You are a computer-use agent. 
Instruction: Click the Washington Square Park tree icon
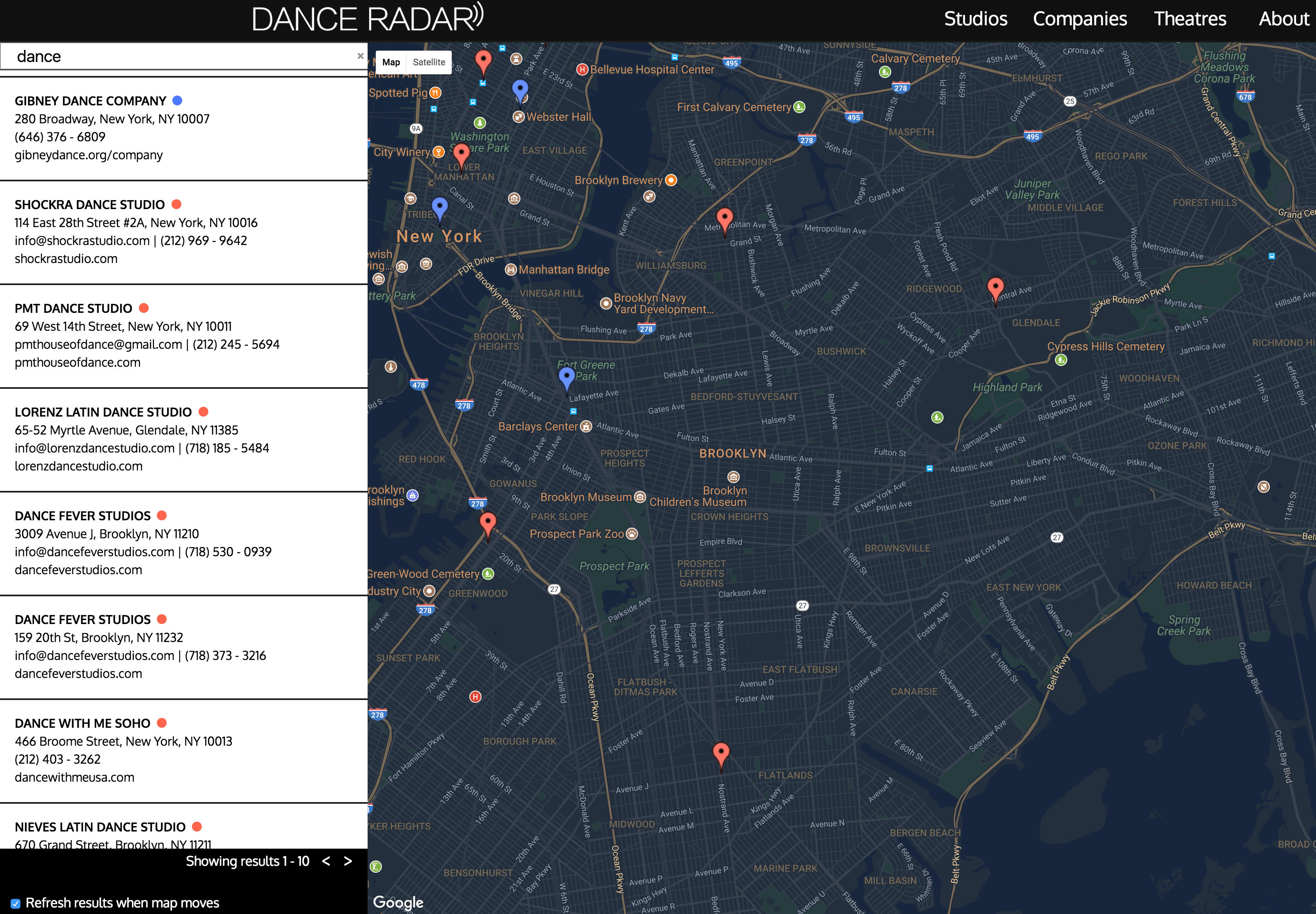coord(480,123)
